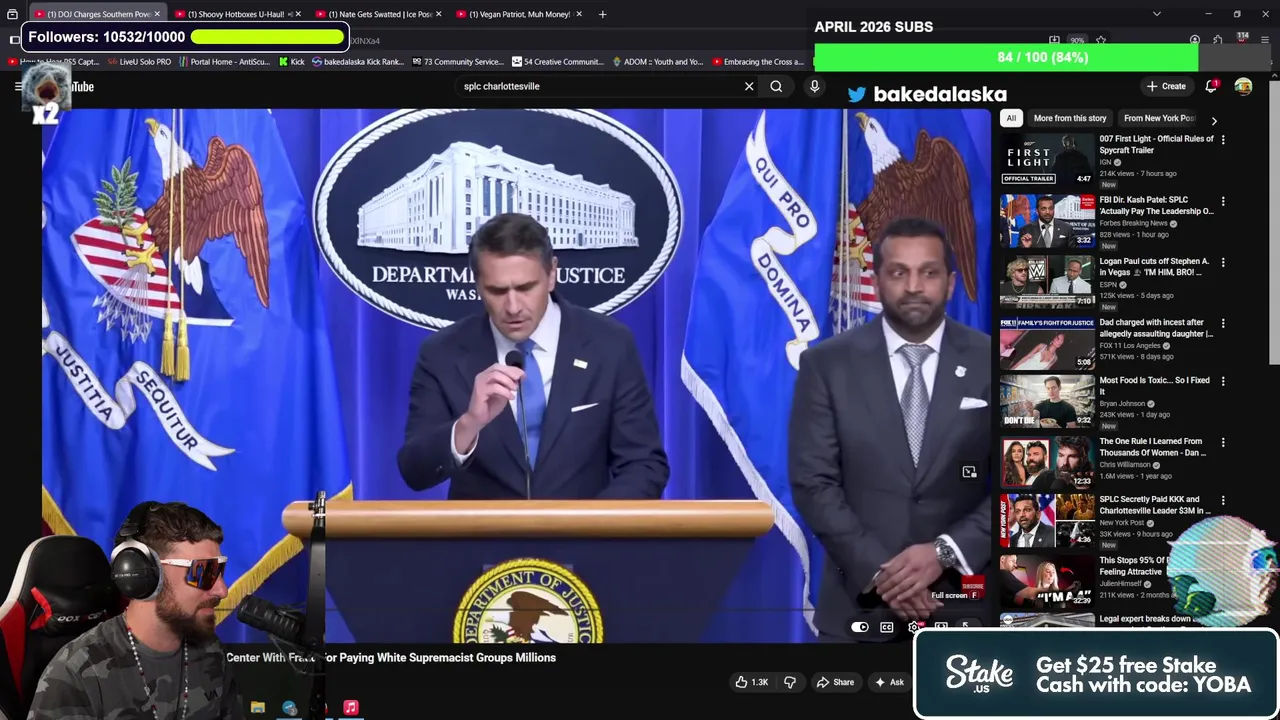Screen dimensions: 1280x720
Task: Open '73 Community Service...' bookmark
Action: [x=457, y=62]
